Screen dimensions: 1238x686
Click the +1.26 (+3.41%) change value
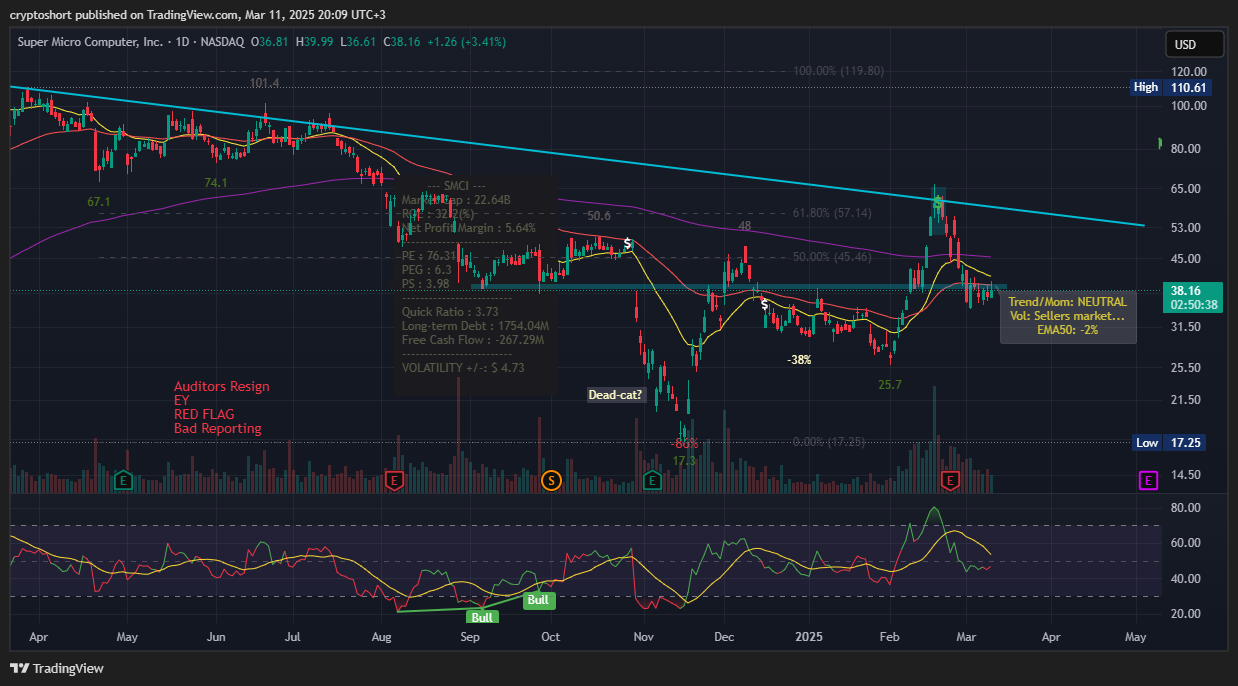(466, 42)
